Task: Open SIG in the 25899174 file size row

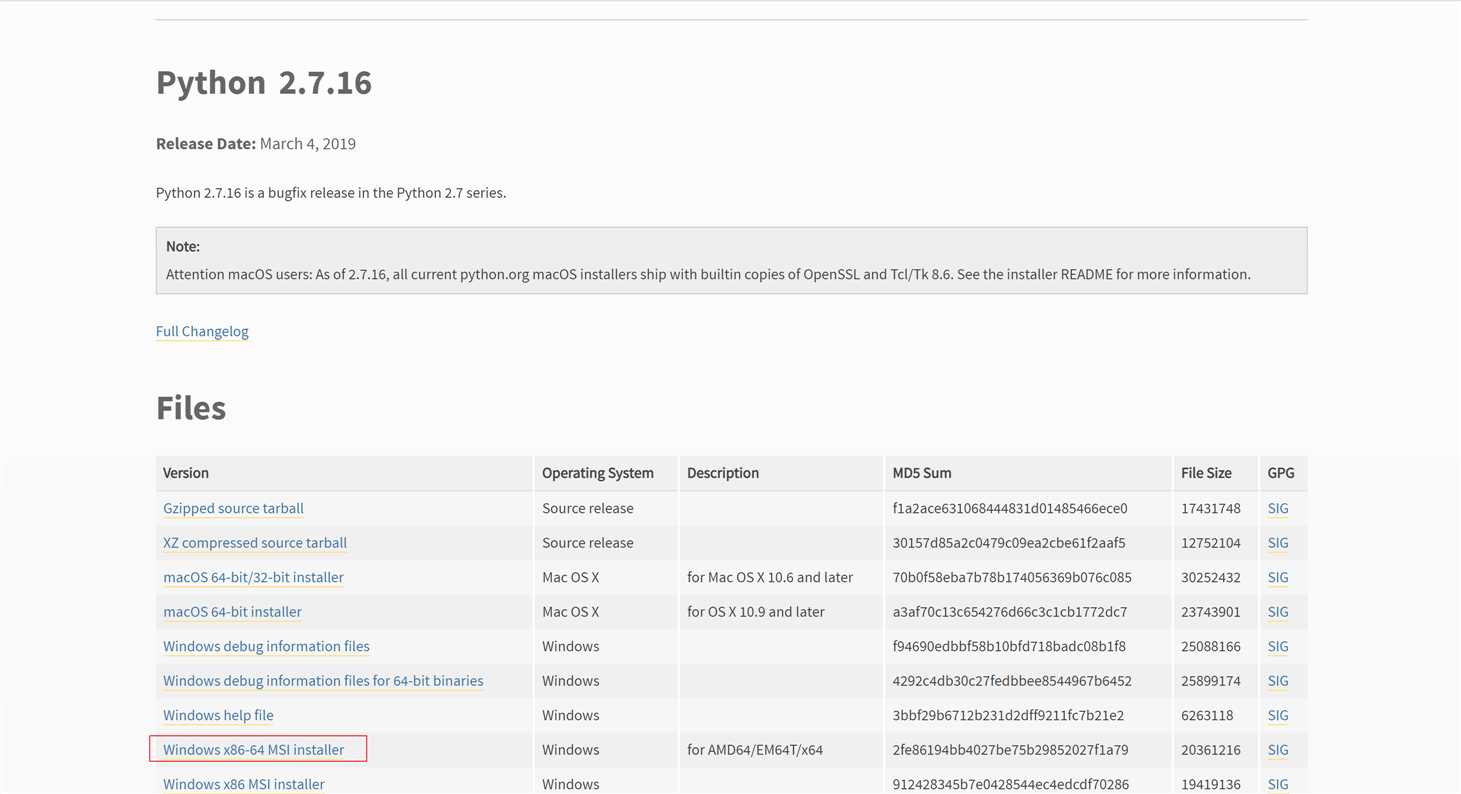Action: (1278, 681)
